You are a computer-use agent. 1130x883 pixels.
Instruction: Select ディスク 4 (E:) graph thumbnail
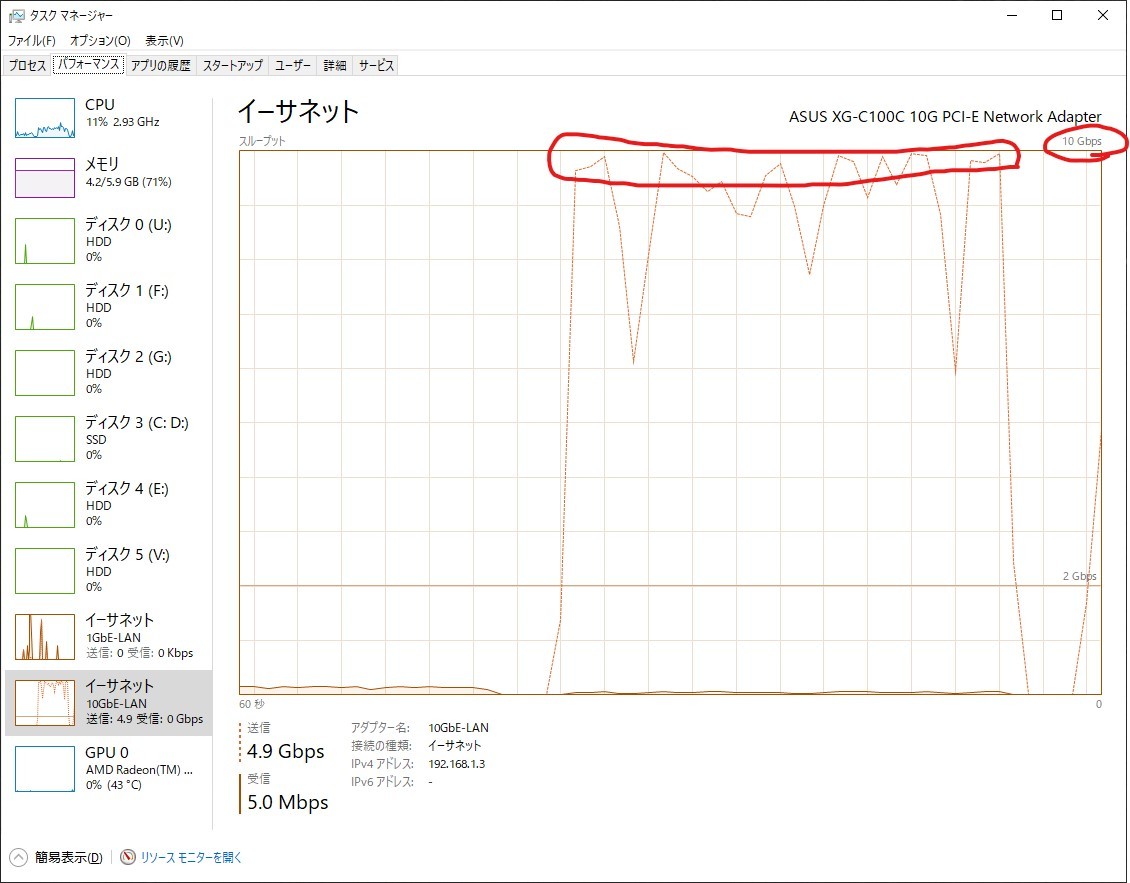point(45,505)
